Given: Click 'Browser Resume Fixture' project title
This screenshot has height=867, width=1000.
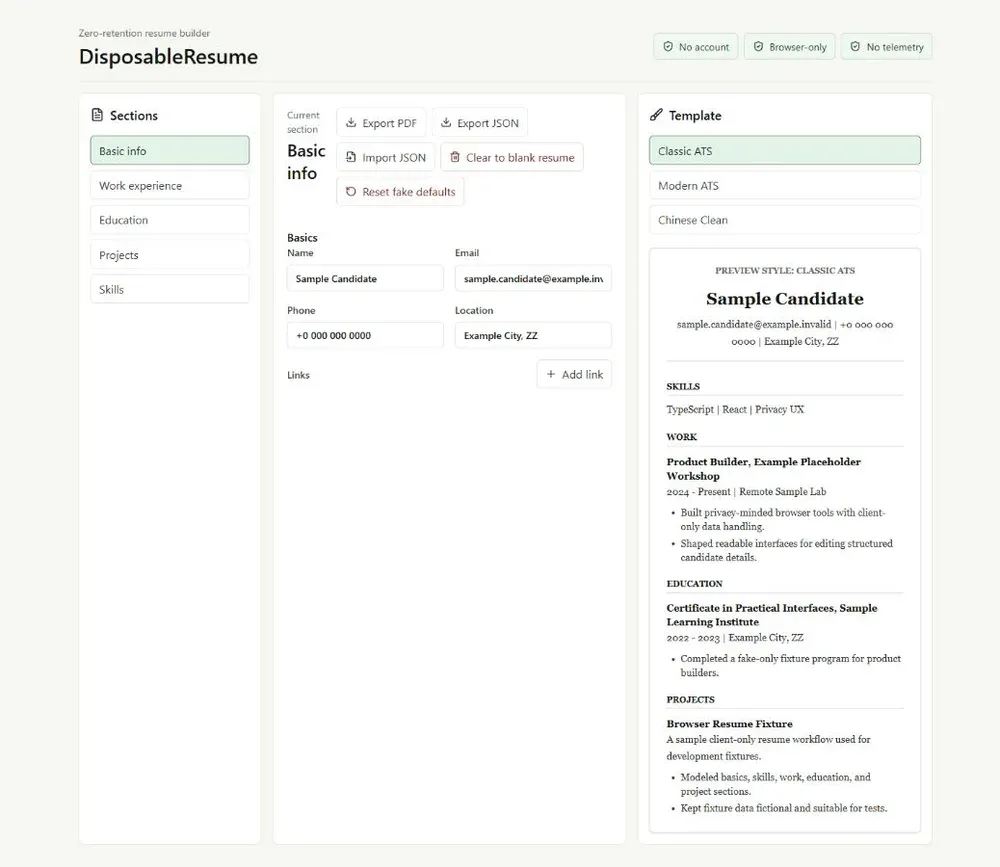Looking at the screenshot, I should (x=730, y=724).
